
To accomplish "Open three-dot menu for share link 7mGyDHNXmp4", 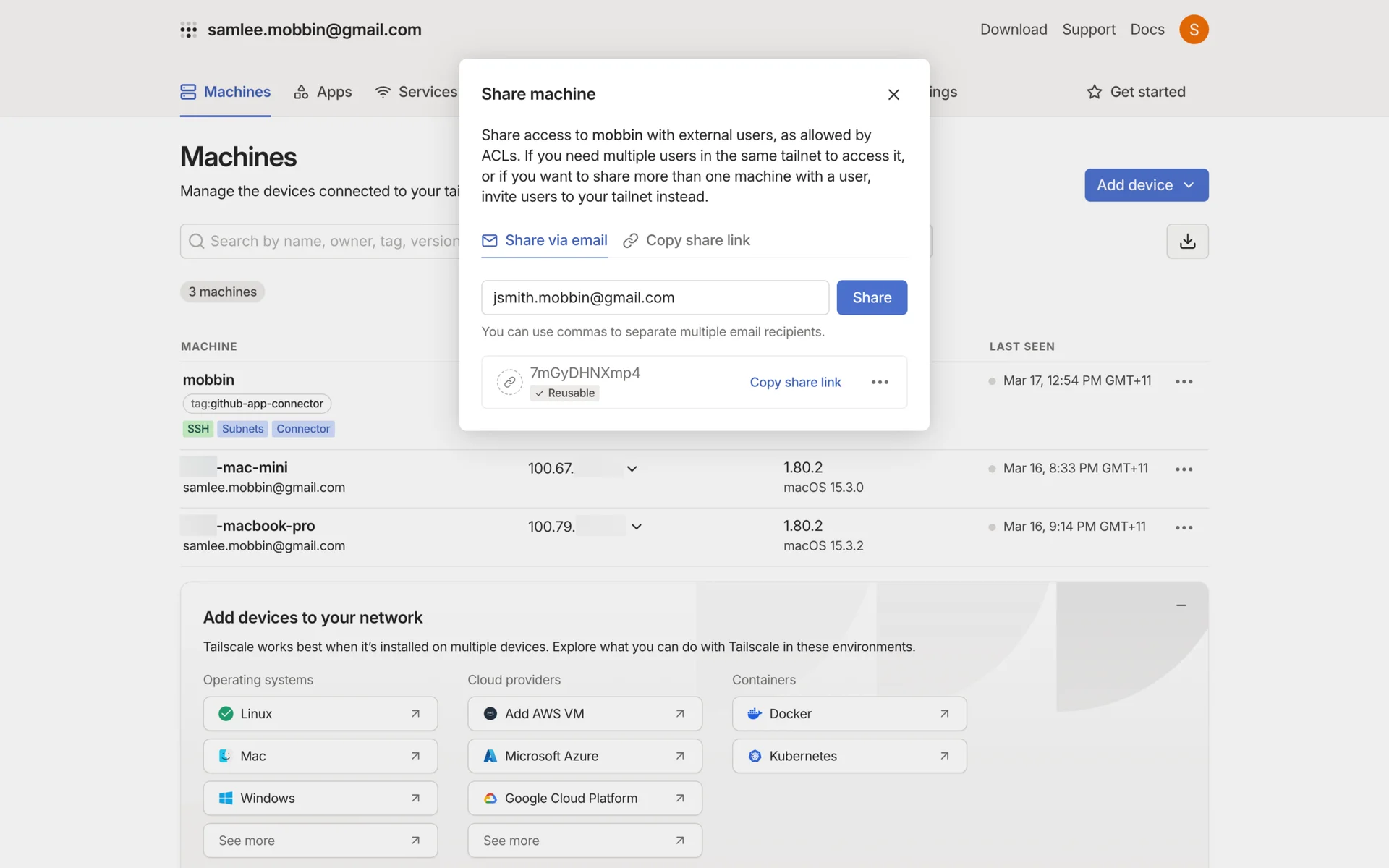I will (x=880, y=382).
